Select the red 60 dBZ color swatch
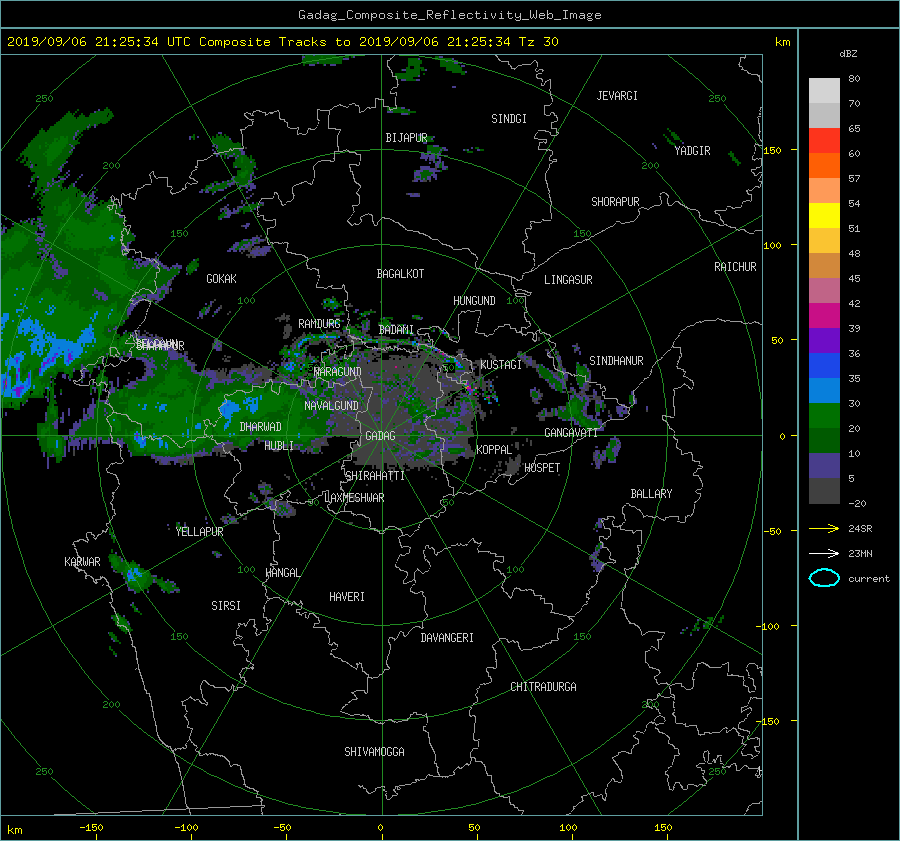This screenshot has height=841, width=900. click(824, 140)
